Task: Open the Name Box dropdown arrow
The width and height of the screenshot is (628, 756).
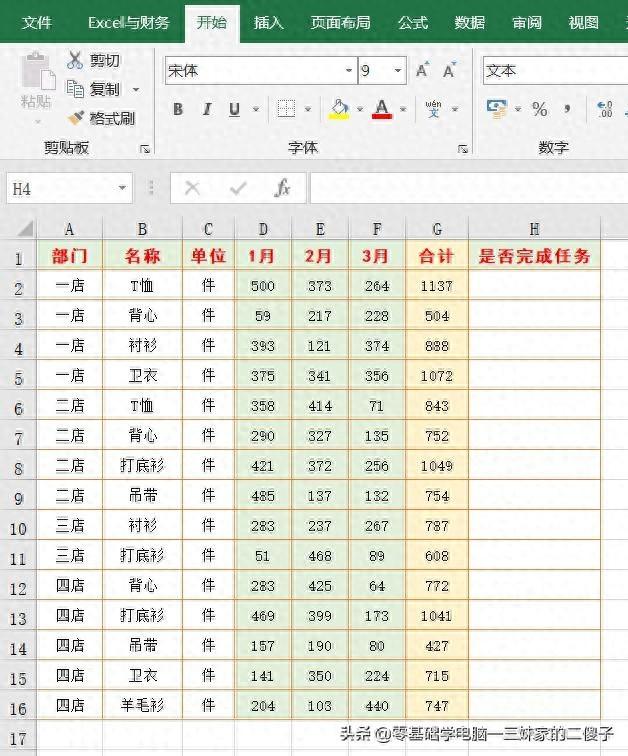Action: [x=122, y=188]
